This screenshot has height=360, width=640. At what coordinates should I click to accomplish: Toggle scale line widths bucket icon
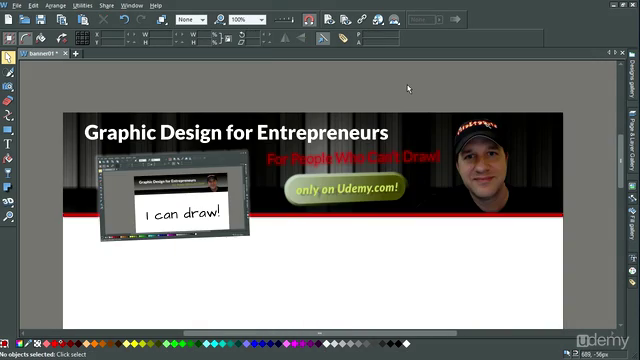(x=41, y=38)
